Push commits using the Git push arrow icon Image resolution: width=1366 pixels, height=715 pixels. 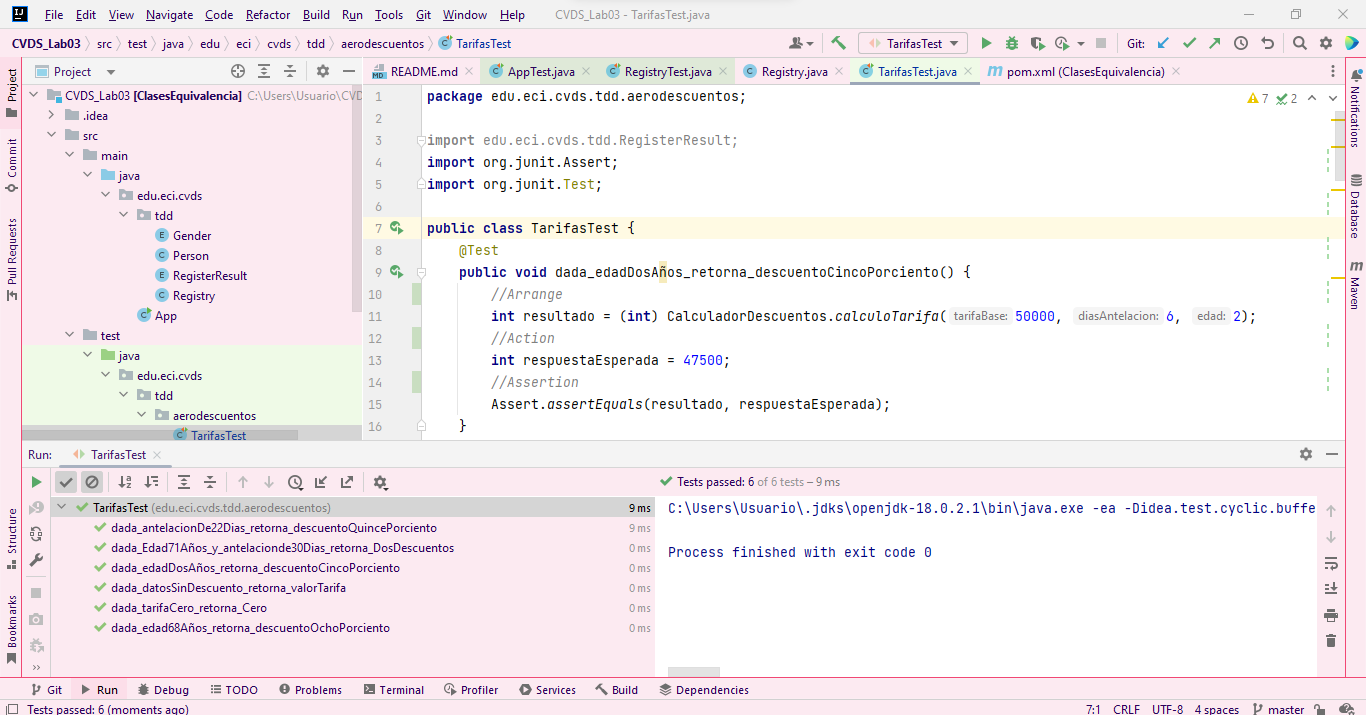click(1214, 42)
